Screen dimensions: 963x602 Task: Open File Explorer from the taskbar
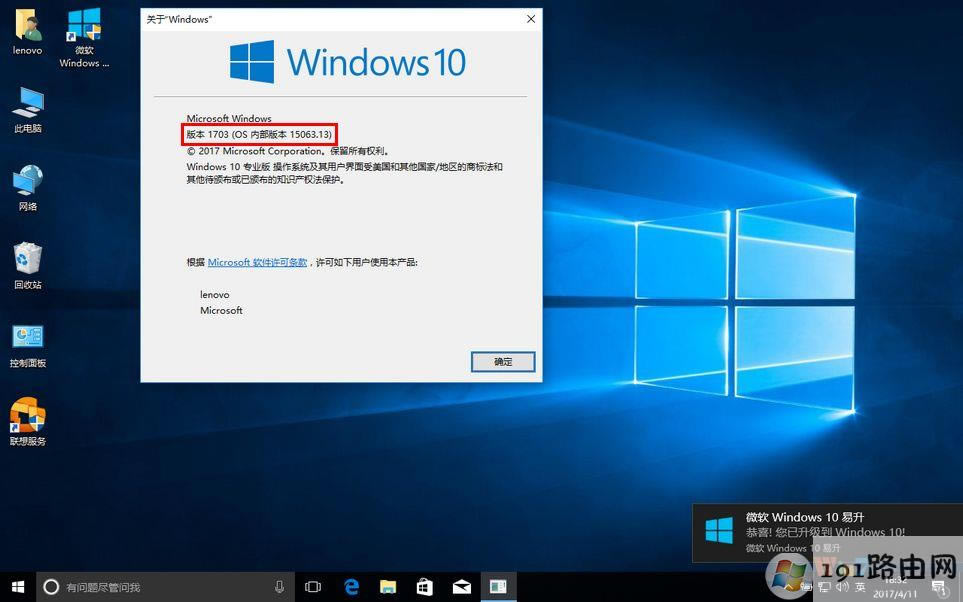[x=388, y=587]
